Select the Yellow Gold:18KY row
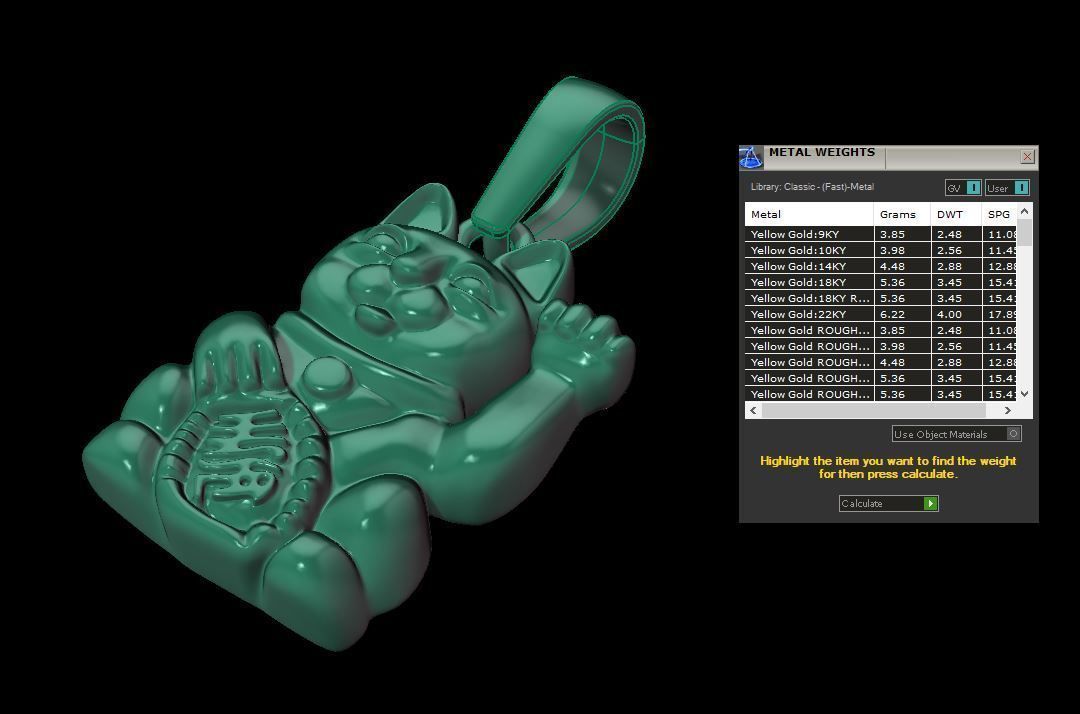This screenshot has width=1080, height=714. 880,282
